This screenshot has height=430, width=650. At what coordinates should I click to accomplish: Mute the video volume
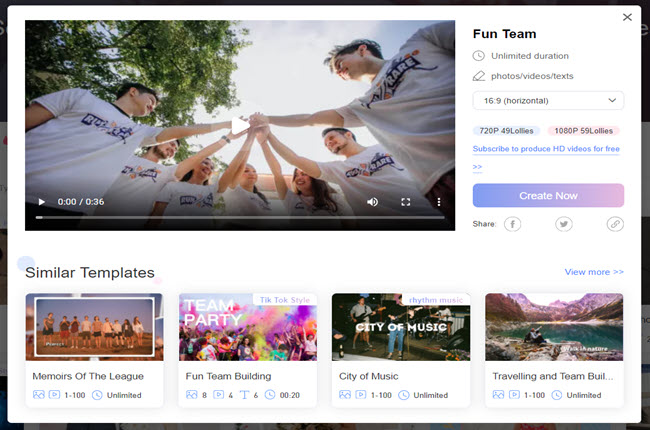pyautogui.click(x=372, y=202)
